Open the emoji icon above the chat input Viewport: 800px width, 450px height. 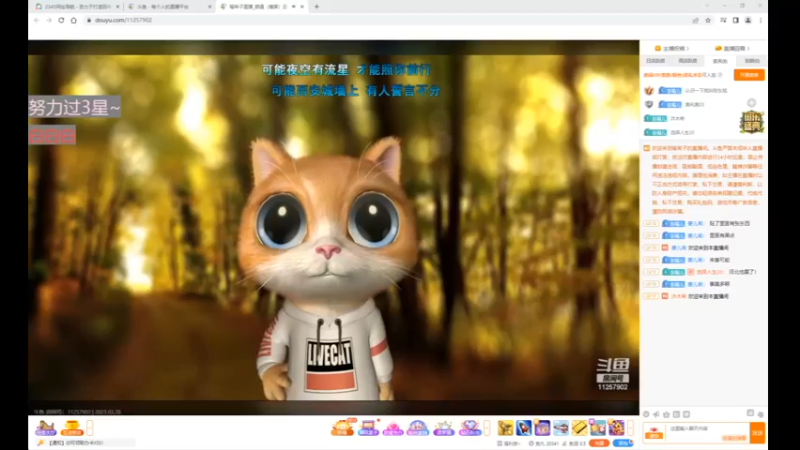coord(646,414)
